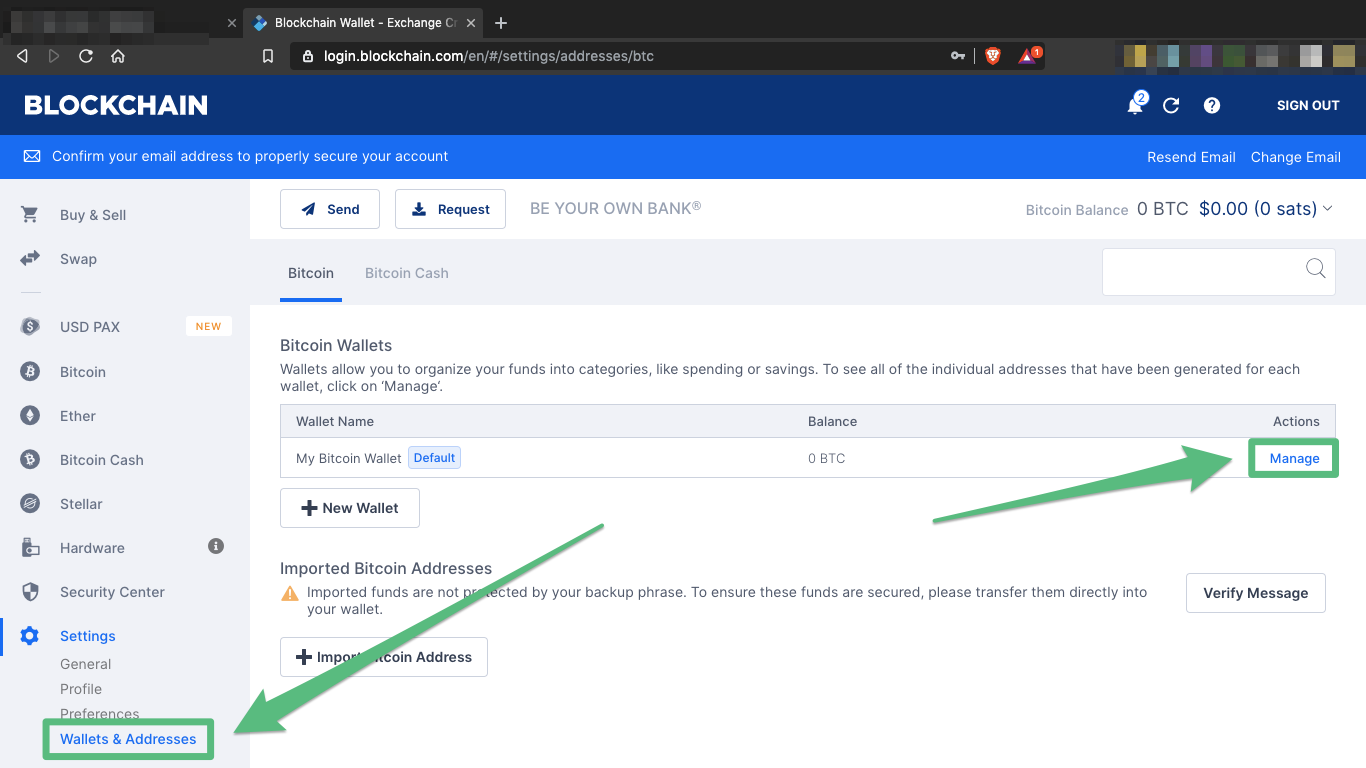Click the browser back arrow
Viewport: 1366px width, 768px height.
point(22,56)
